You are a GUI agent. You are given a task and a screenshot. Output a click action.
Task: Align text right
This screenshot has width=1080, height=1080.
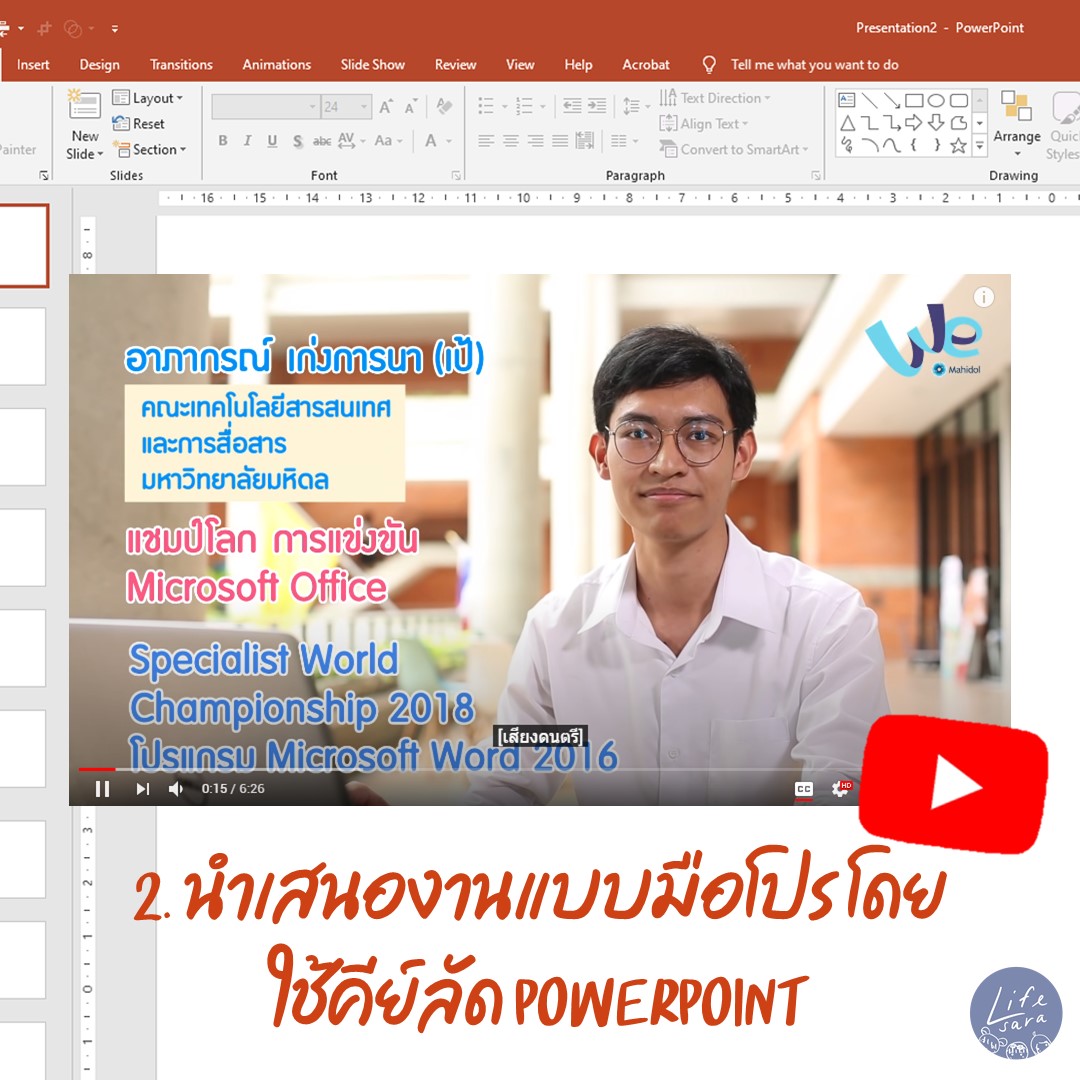point(536,141)
